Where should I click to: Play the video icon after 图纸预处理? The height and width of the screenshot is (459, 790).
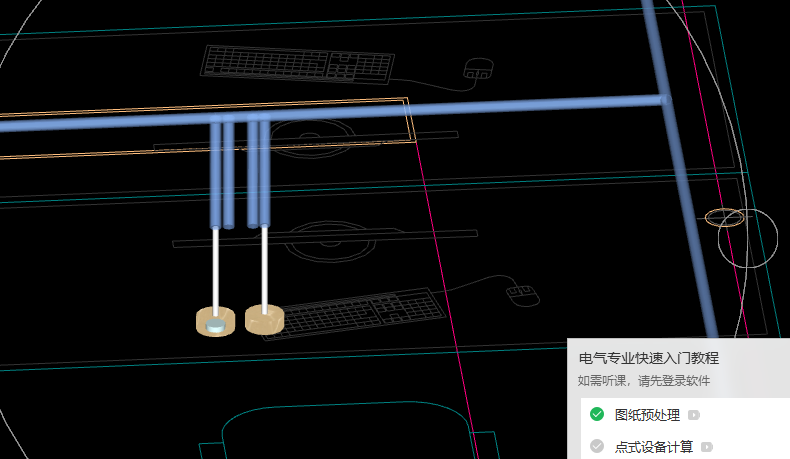click(x=694, y=415)
